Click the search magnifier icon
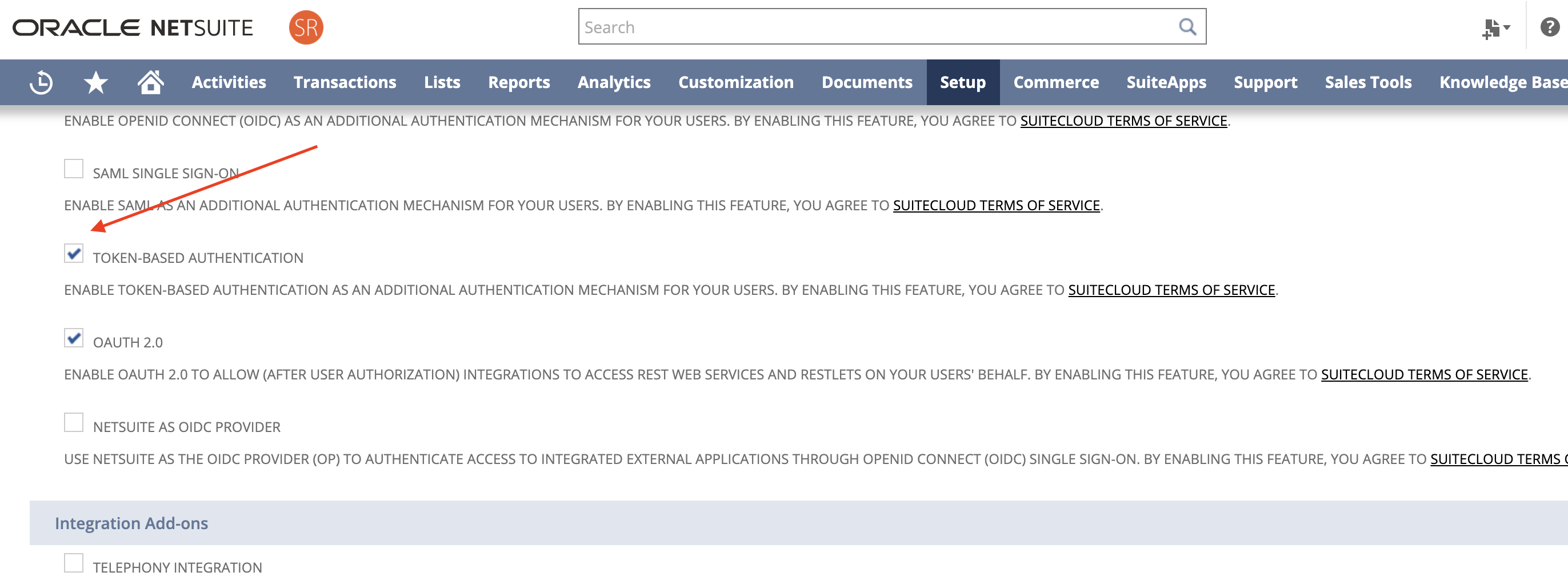 tap(1187, 27)
